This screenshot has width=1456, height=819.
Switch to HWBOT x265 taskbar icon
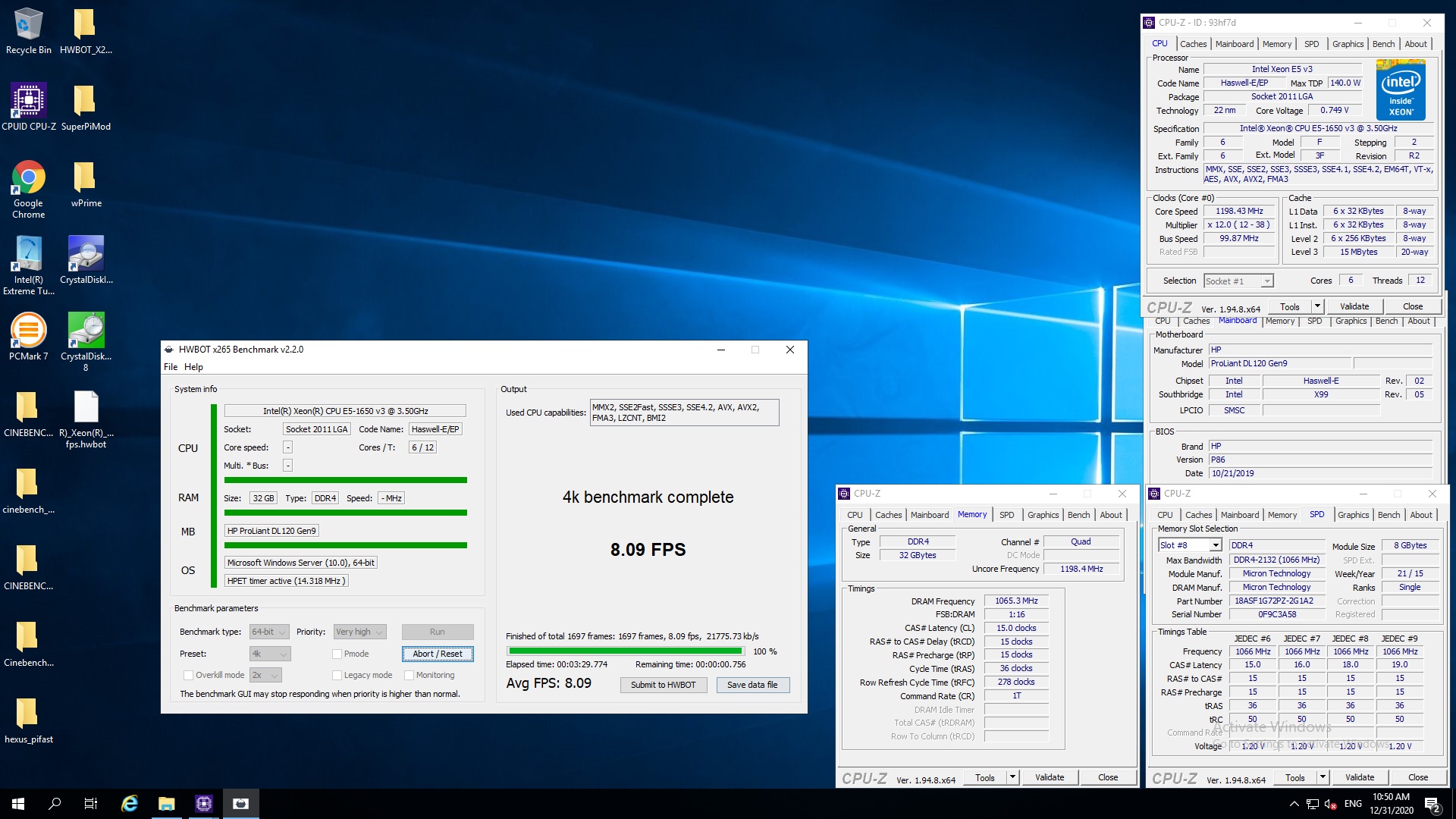pos(241,804)
